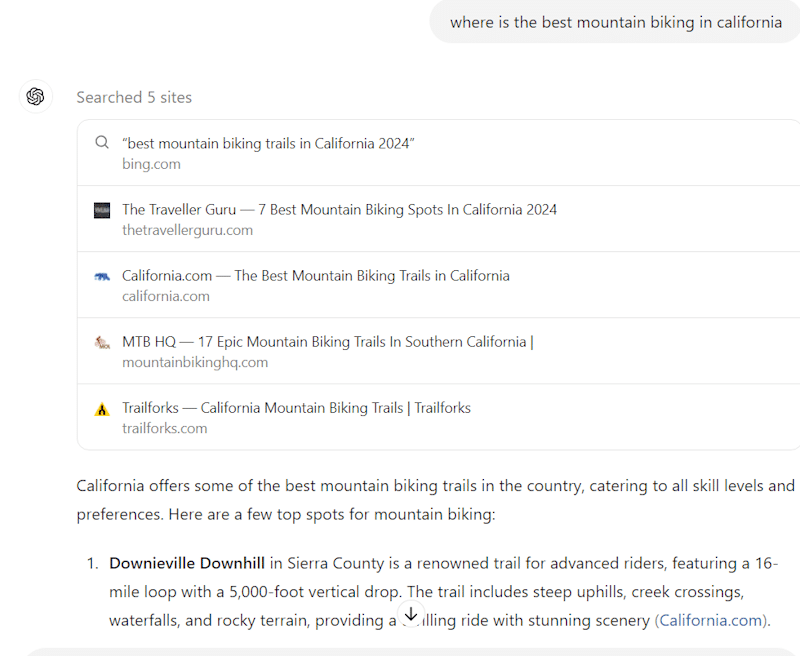Open the Bing search query result

click(439, 153)
